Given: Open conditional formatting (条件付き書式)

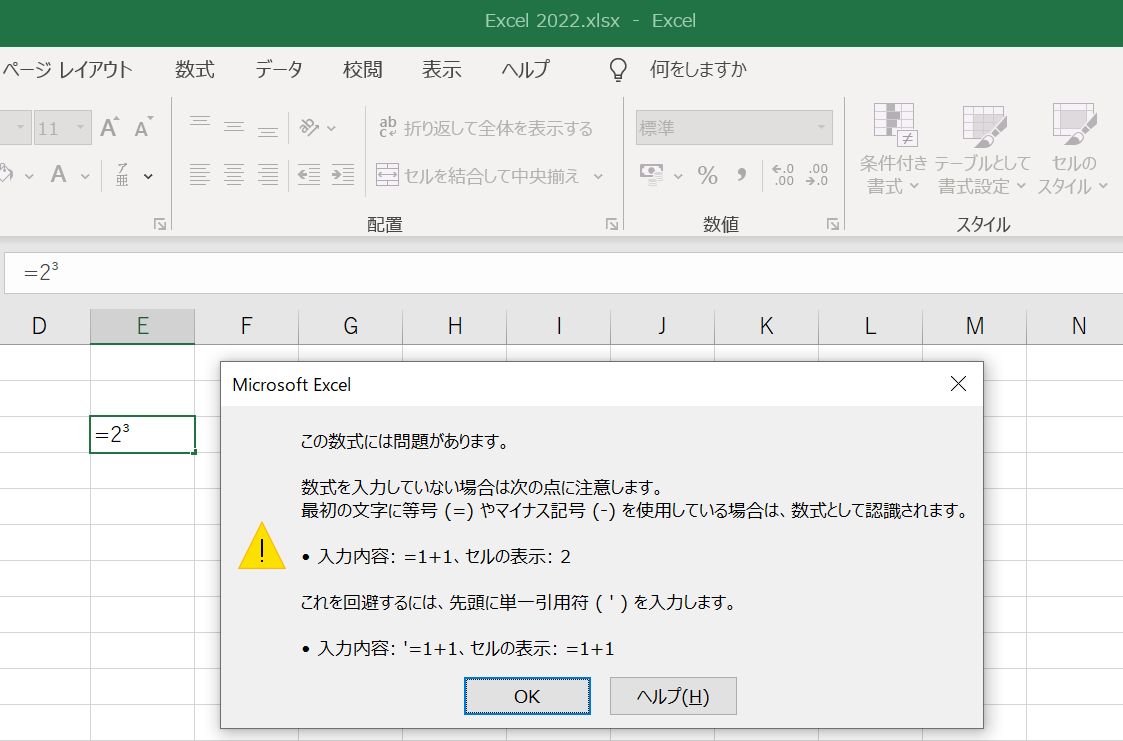Looking at the screenshot, I should pos(893,150).
